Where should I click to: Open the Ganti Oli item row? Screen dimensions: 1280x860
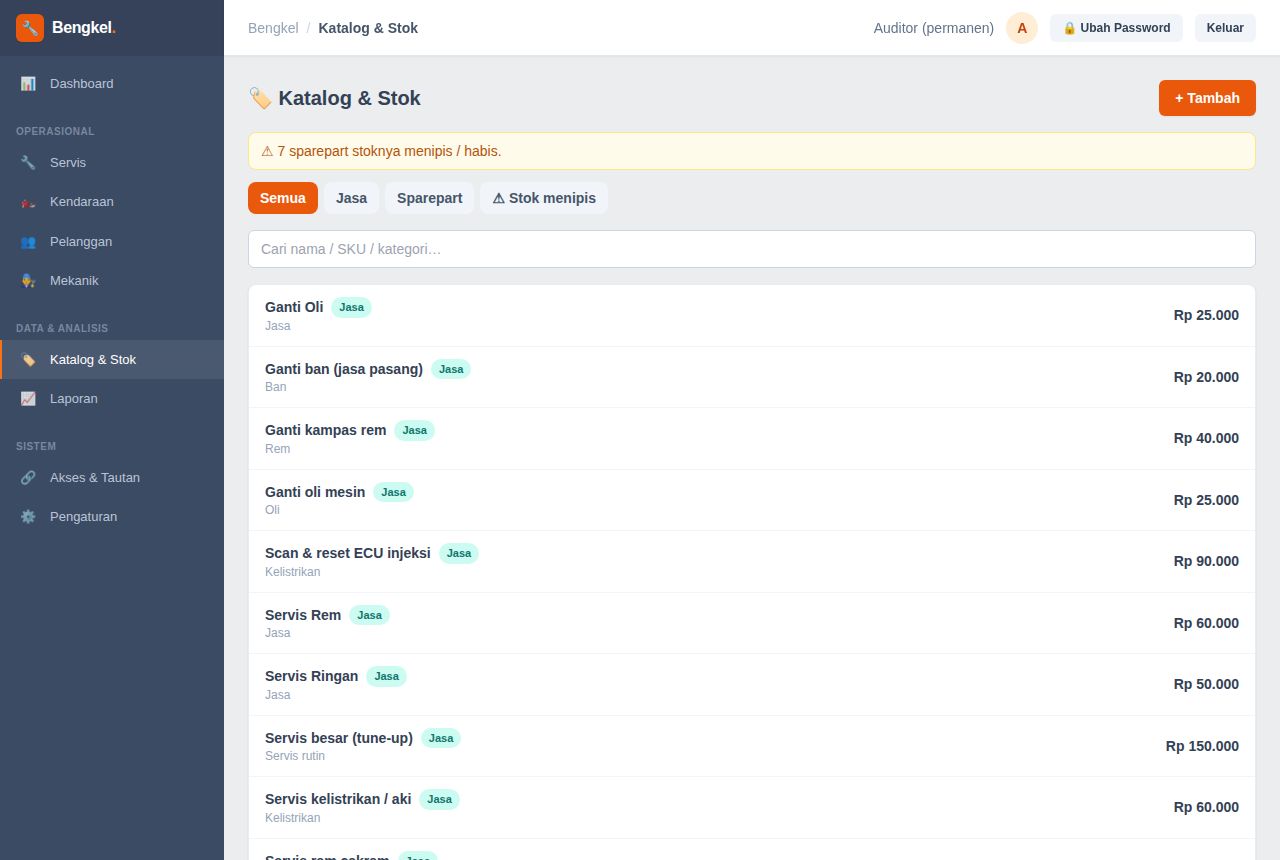752,316
